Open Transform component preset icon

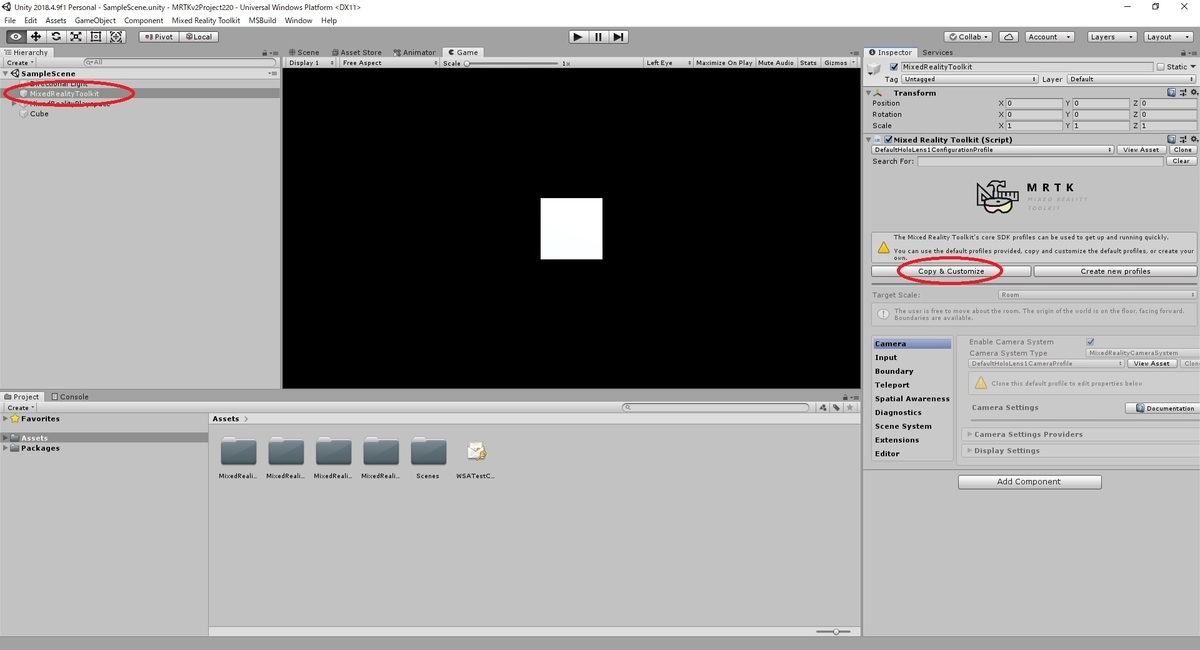click(x=1181, y=92)
